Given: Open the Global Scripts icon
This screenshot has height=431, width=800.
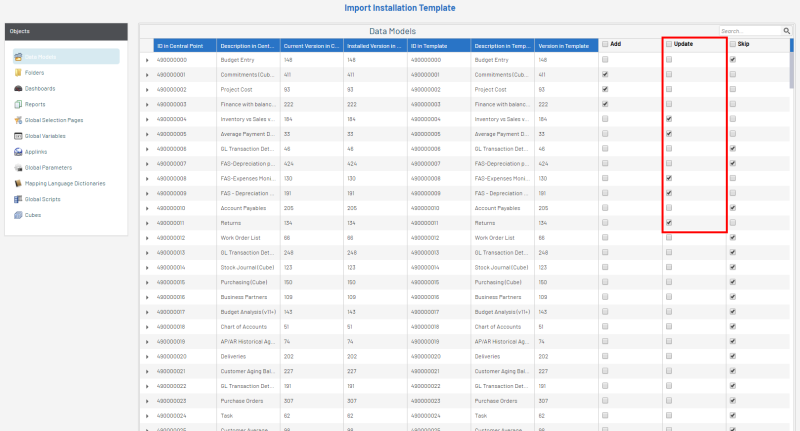Looking at the screenshot, I should pyautogui.click(x=18, y=199).
